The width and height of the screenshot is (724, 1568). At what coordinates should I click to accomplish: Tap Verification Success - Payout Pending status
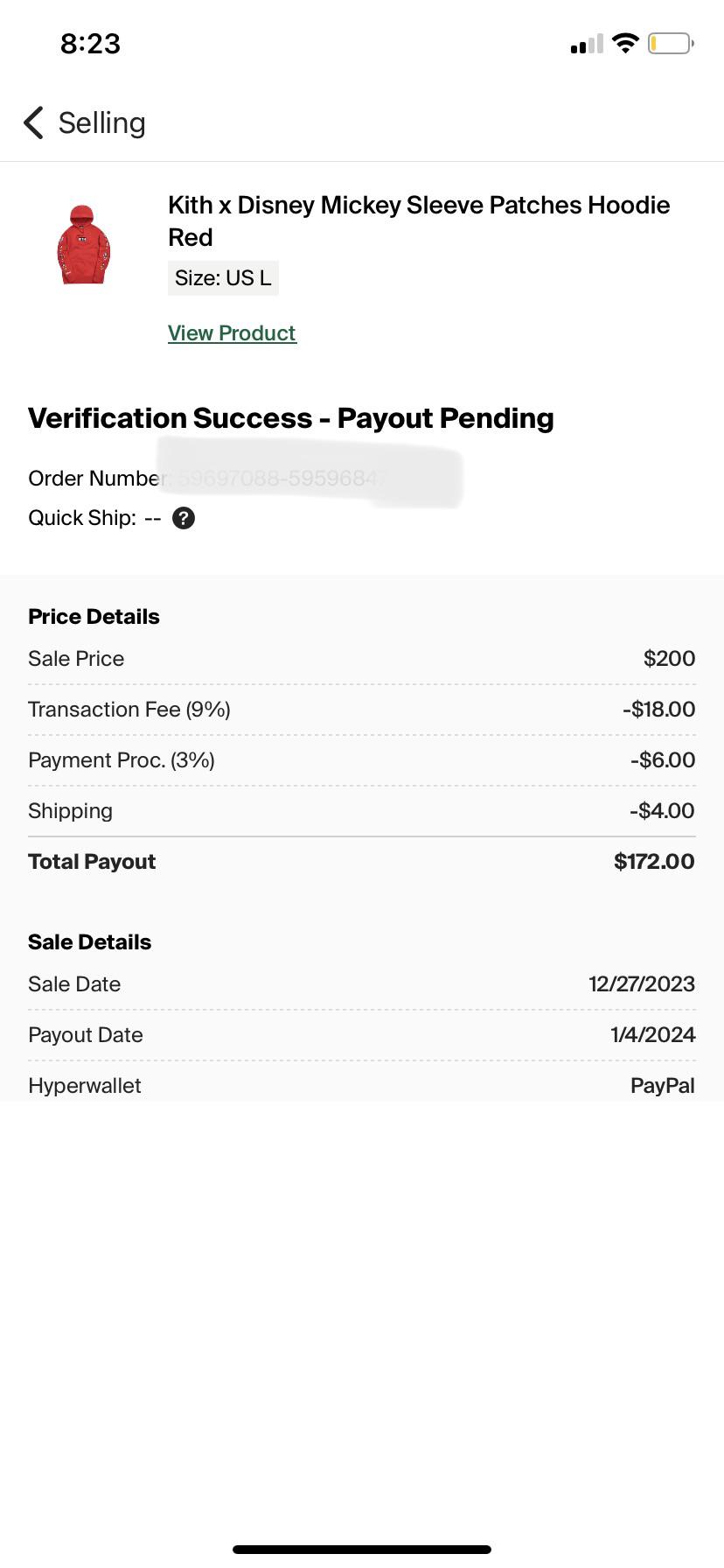click(291, 418)
